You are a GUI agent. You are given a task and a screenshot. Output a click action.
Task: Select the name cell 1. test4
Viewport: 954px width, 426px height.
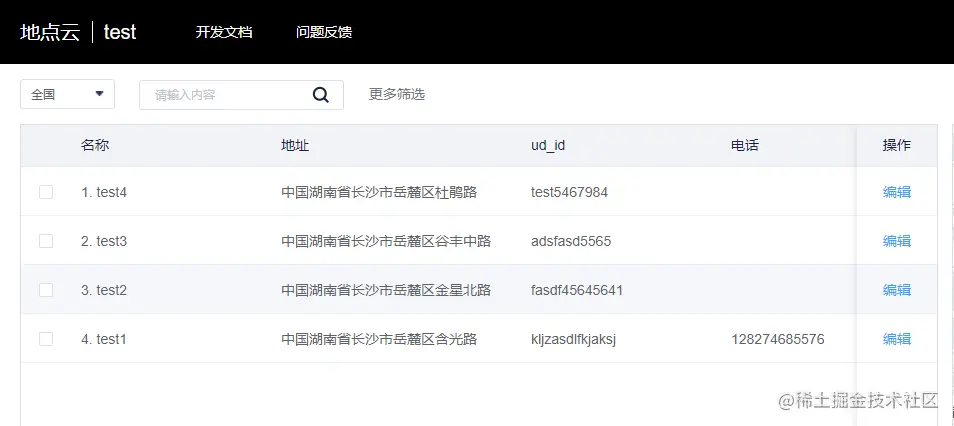(104, 192)
